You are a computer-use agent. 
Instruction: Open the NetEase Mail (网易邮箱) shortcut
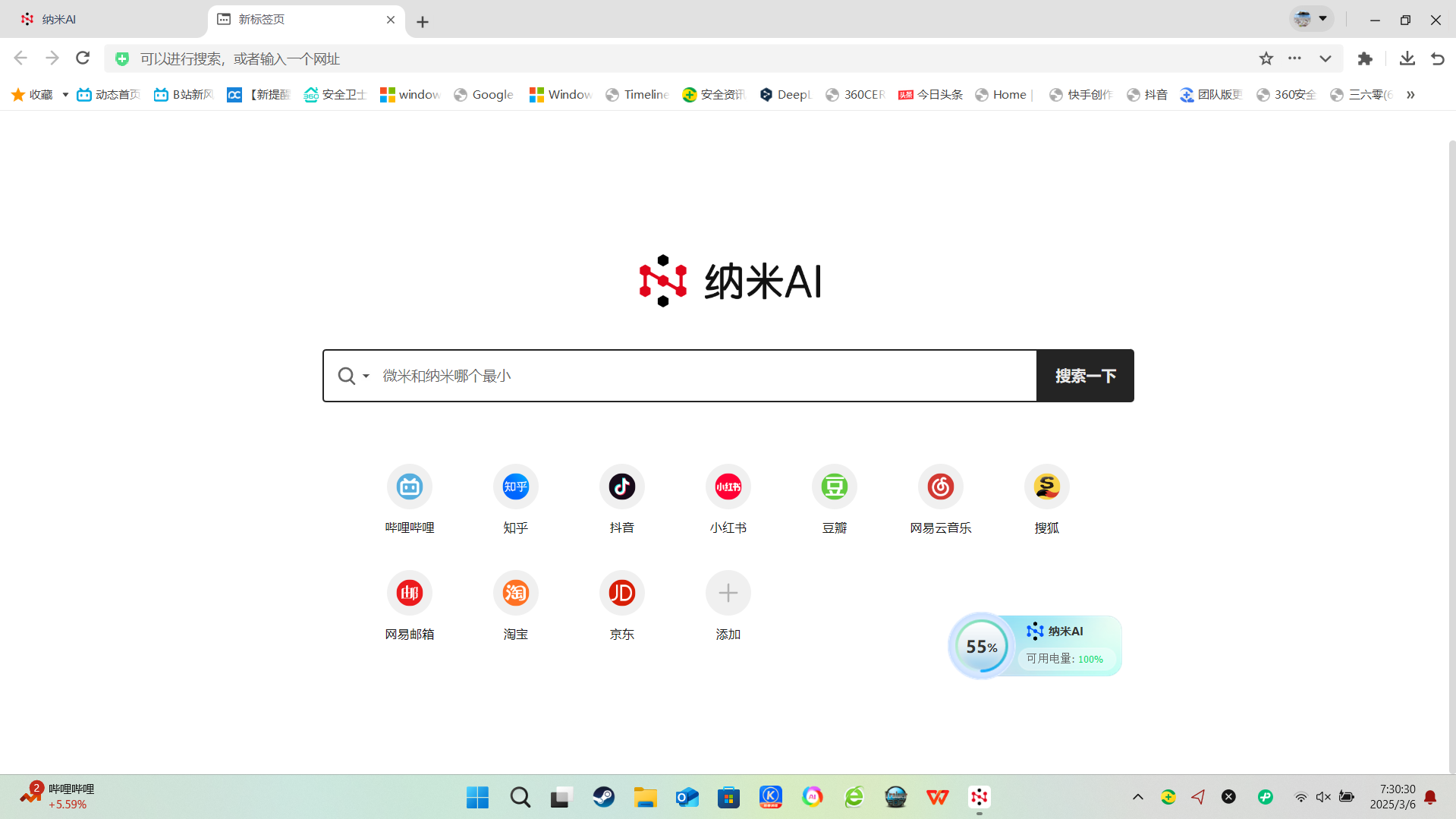pyautogui.click(x=410, y=605)
